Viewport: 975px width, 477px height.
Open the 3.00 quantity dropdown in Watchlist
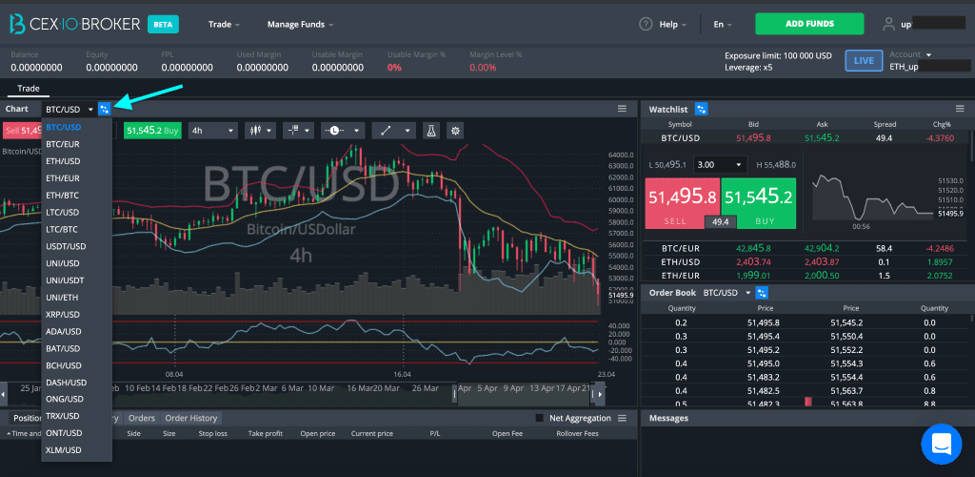click(719, 165)
